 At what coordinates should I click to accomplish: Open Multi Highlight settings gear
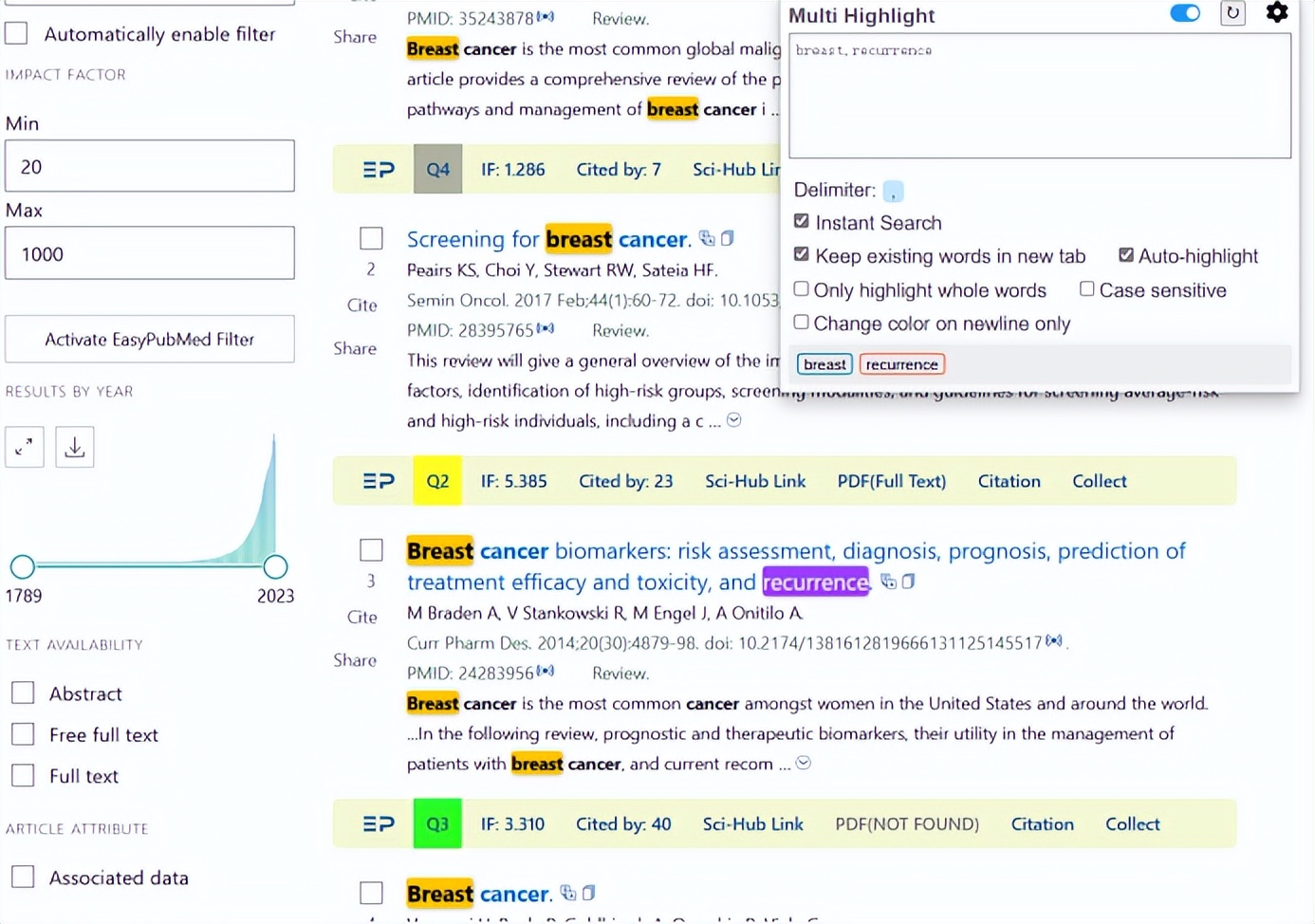(1277, 12)
